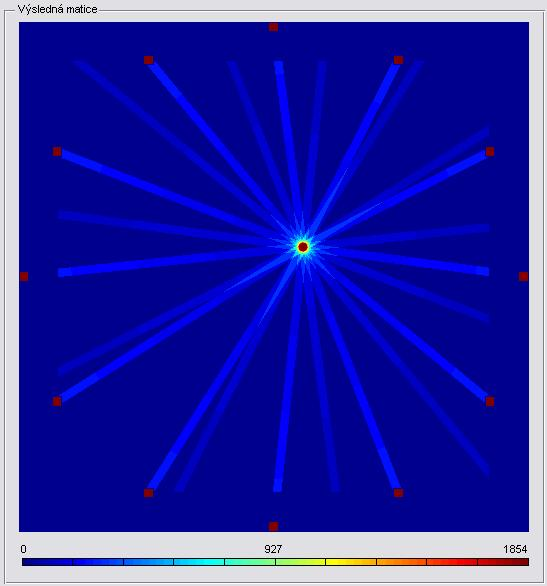Click the colorbar midpoint label "927"
The height and width of the screenshot is (586, 547).
(x=273, y=549)
